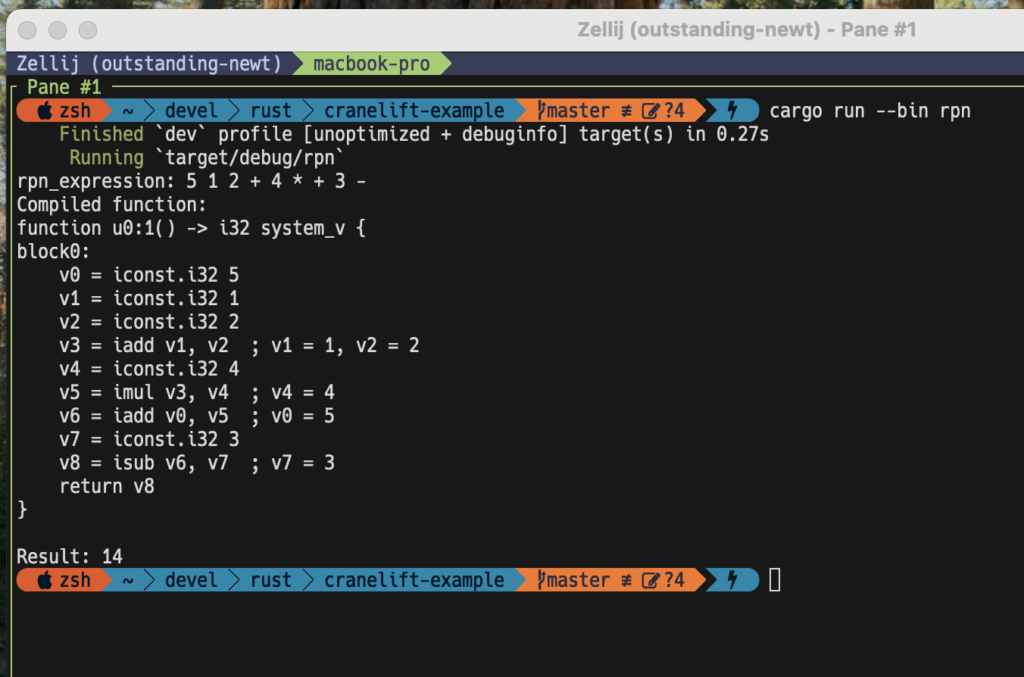
Task: Click the window title 'Zellij (outstanding-newt) - Pane #1'
Action: point(746,29)
